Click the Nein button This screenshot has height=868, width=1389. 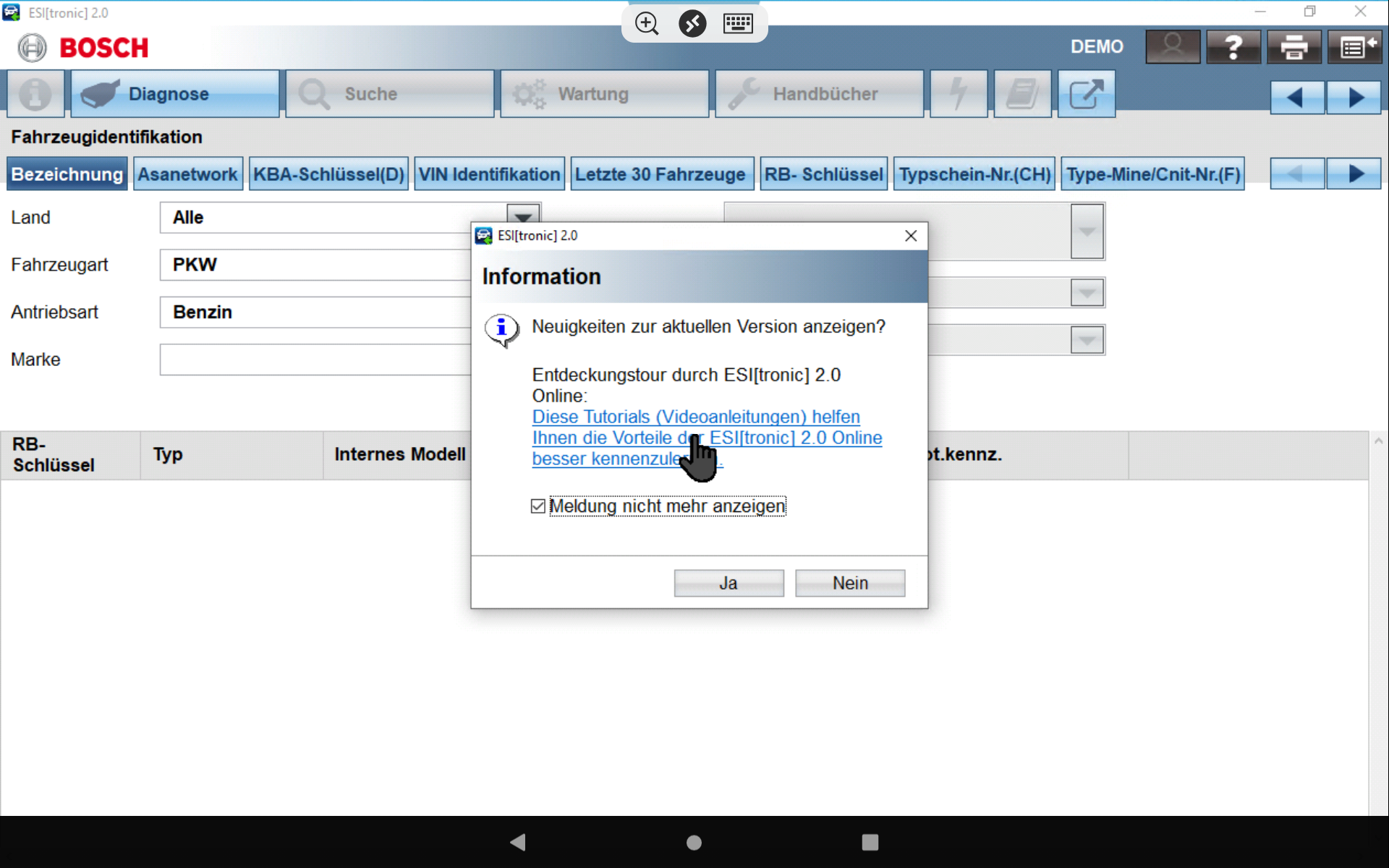click(x=850, y=583)
